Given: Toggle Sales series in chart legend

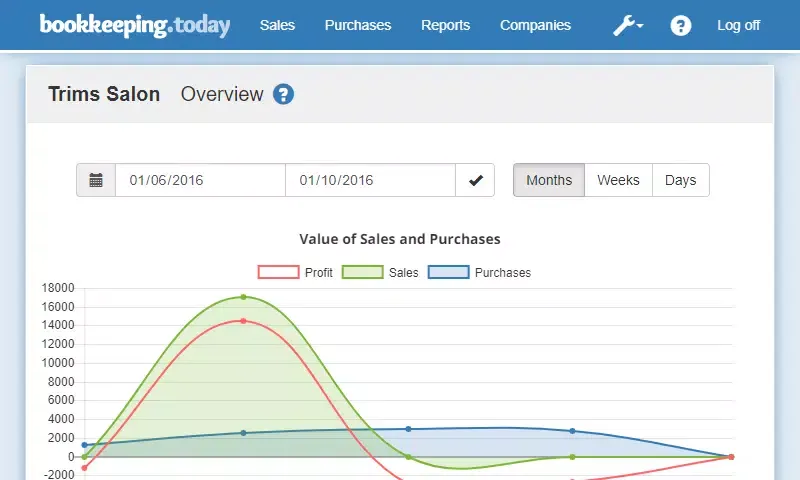Looking at the screenshot, I should point(380,272).
